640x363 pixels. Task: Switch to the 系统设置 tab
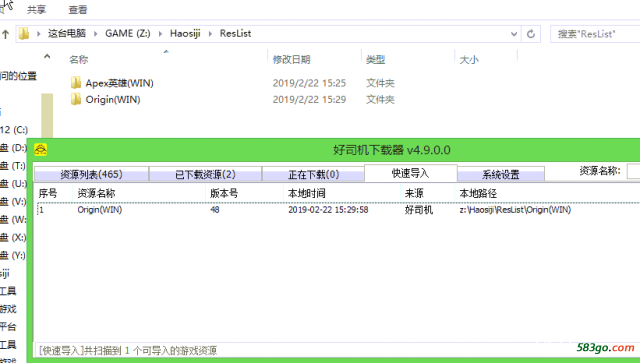[501, 174]
